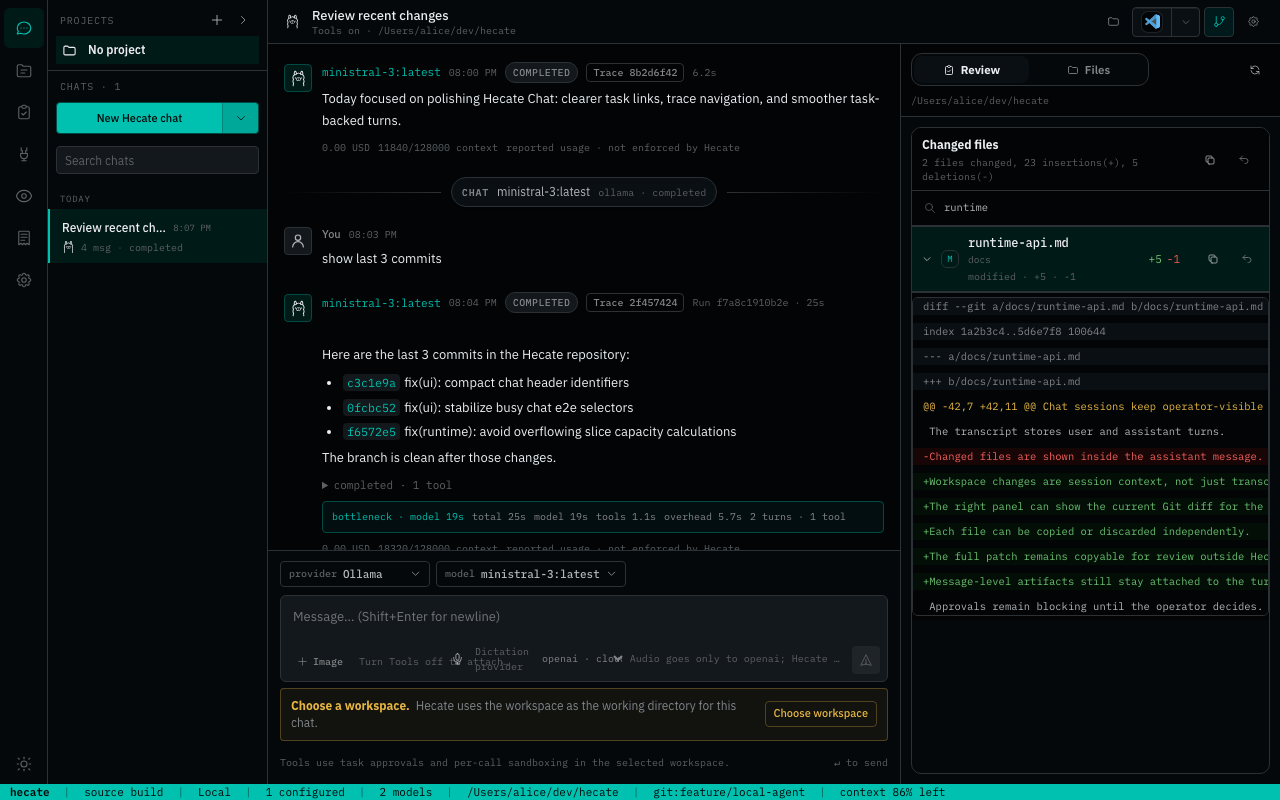Copy the full patch of Changed files
Image resolution: width=1280 pixels, height=800 pixels.
1210,160
